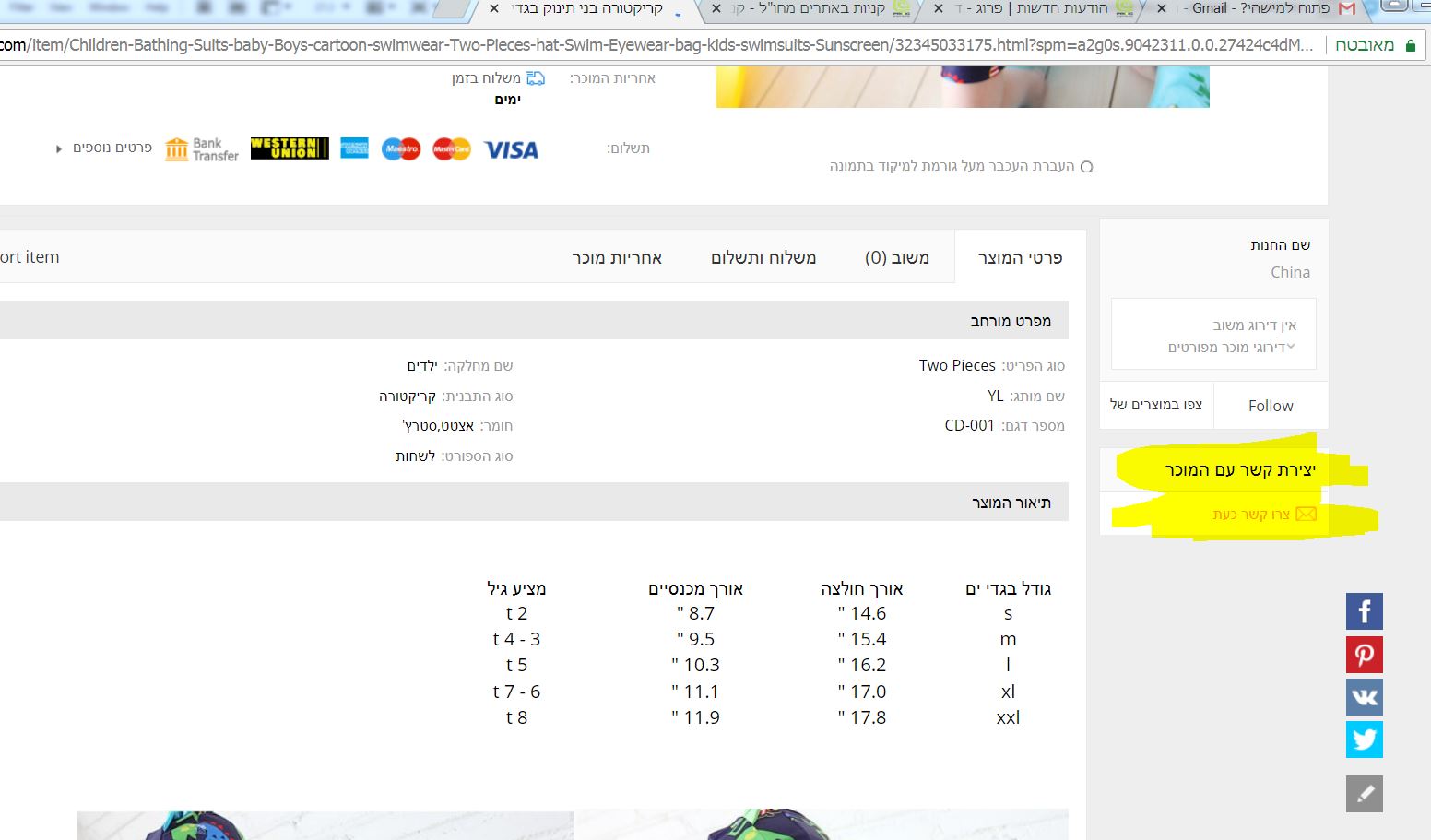Close the 'קניות באתרים מחו"ל' browser tab
Viewport: 1431px width, 840px height.
click(x=716, y=8)
